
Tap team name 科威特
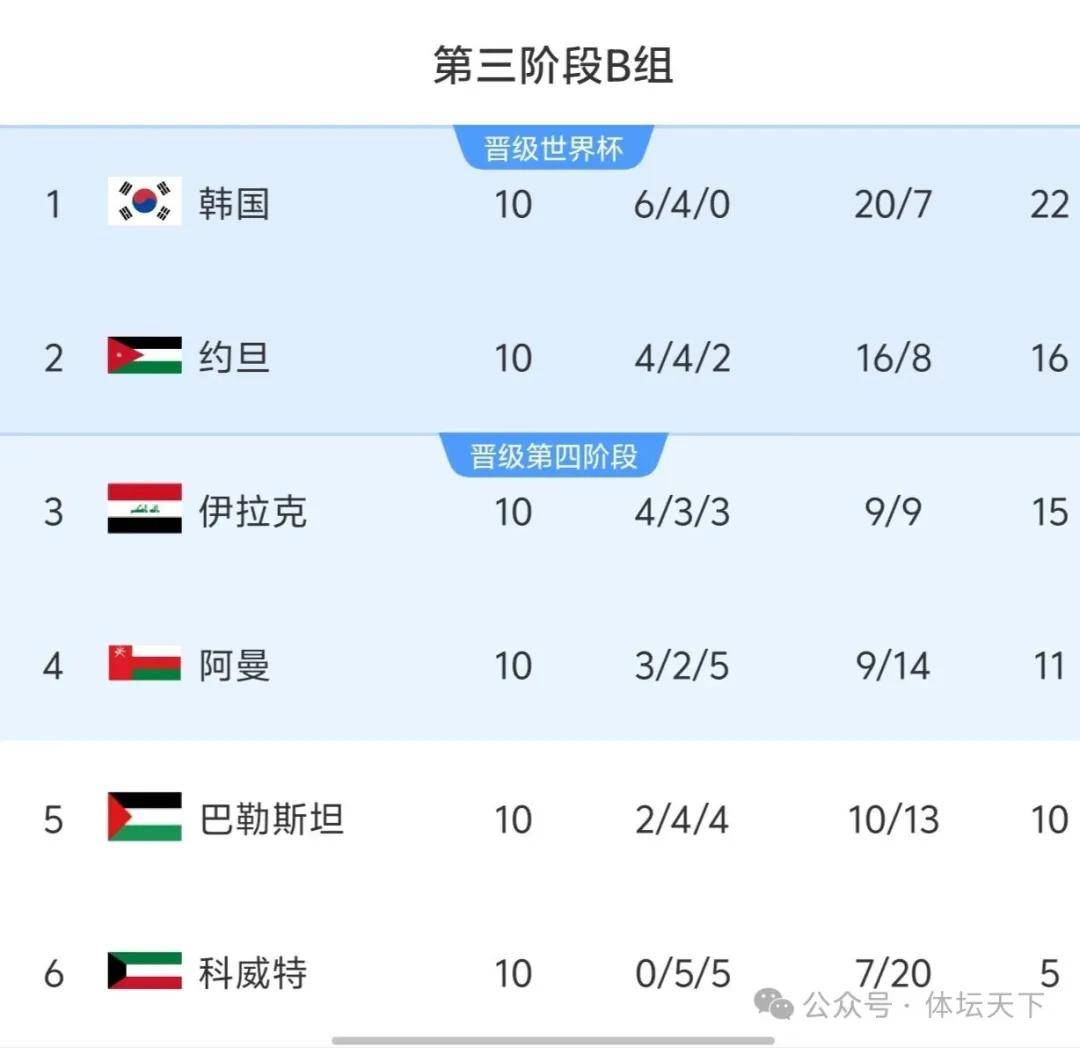[252, 973]
